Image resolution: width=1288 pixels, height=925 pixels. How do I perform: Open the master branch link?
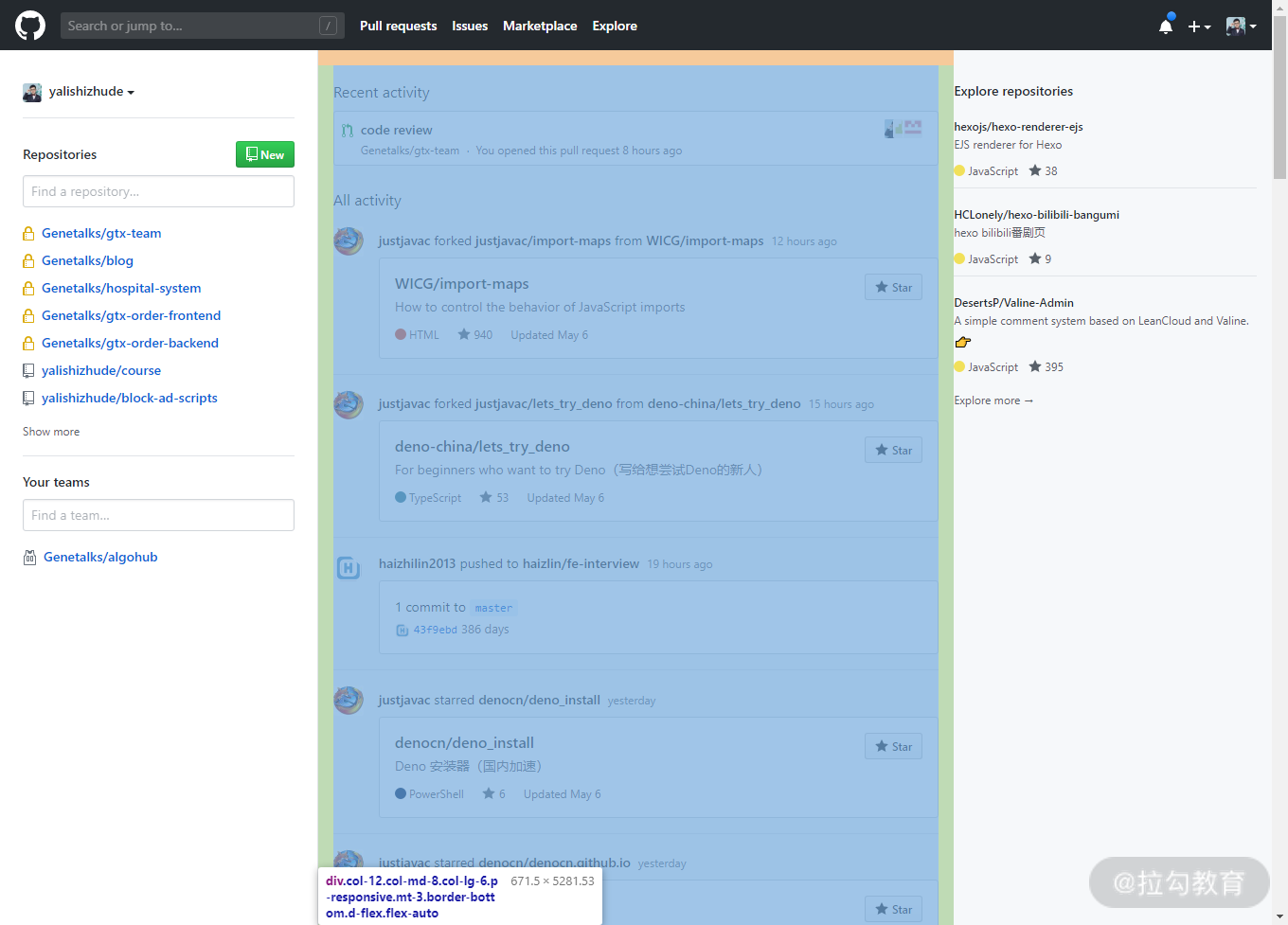pyautogui.click(x=493, y=608)
